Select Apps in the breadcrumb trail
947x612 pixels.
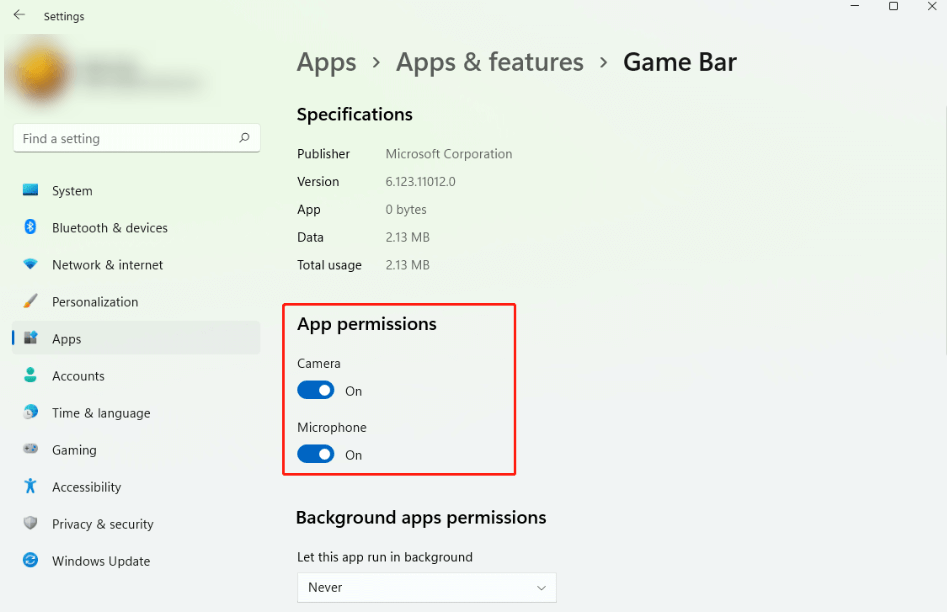[x=326, y=62]
